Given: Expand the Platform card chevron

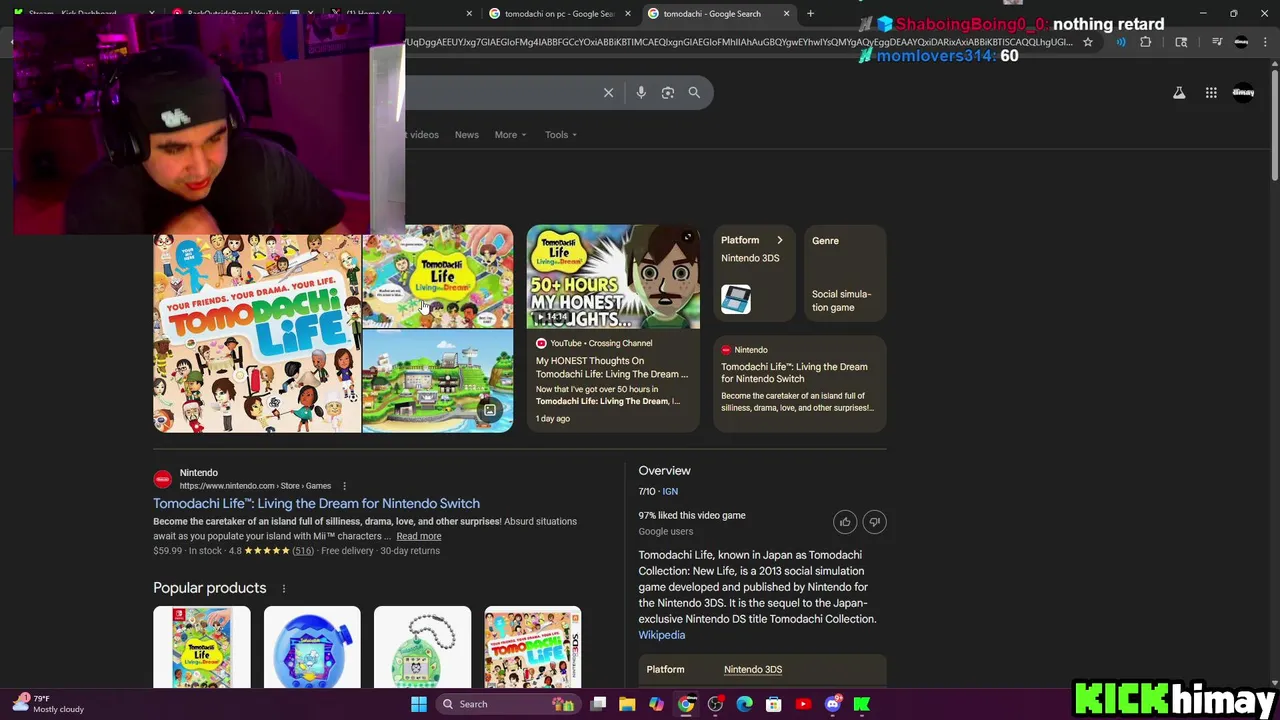Looking at the screenshot, I should 780,240.
